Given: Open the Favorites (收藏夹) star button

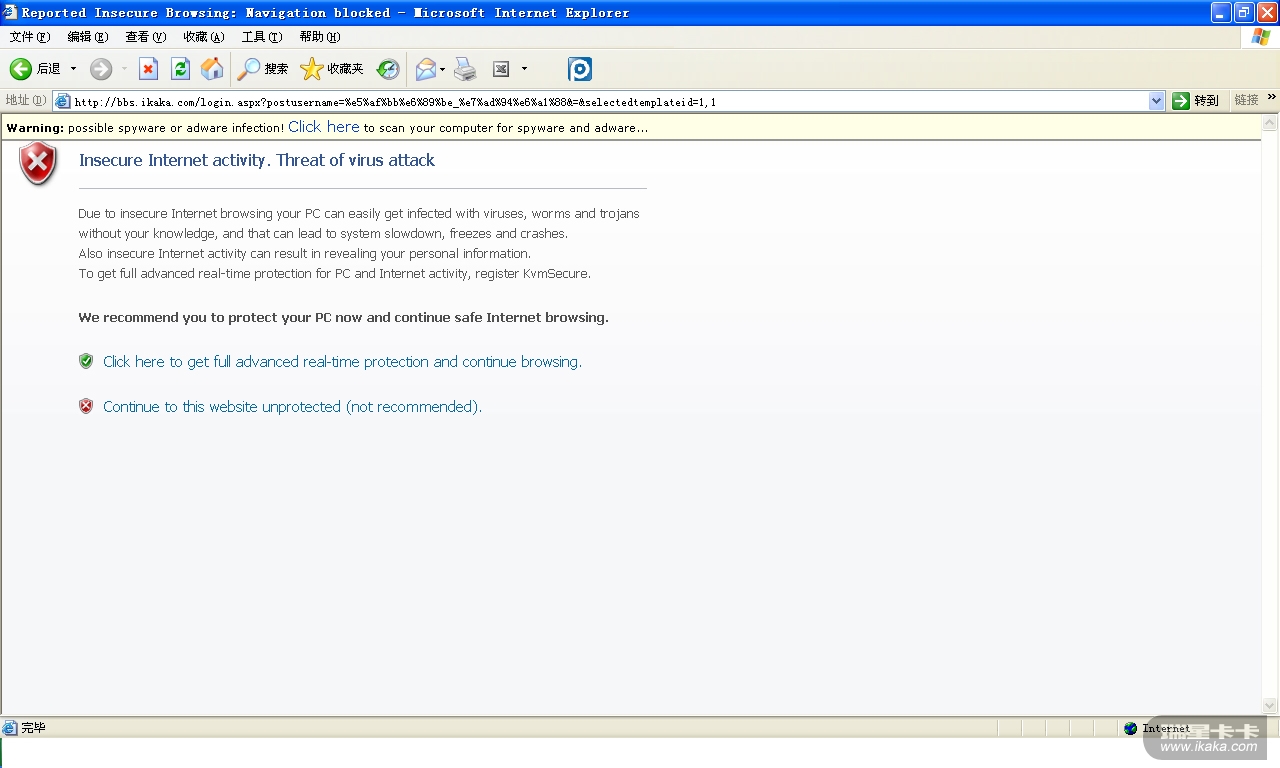Looking at the screenshot, I should 332,69.
